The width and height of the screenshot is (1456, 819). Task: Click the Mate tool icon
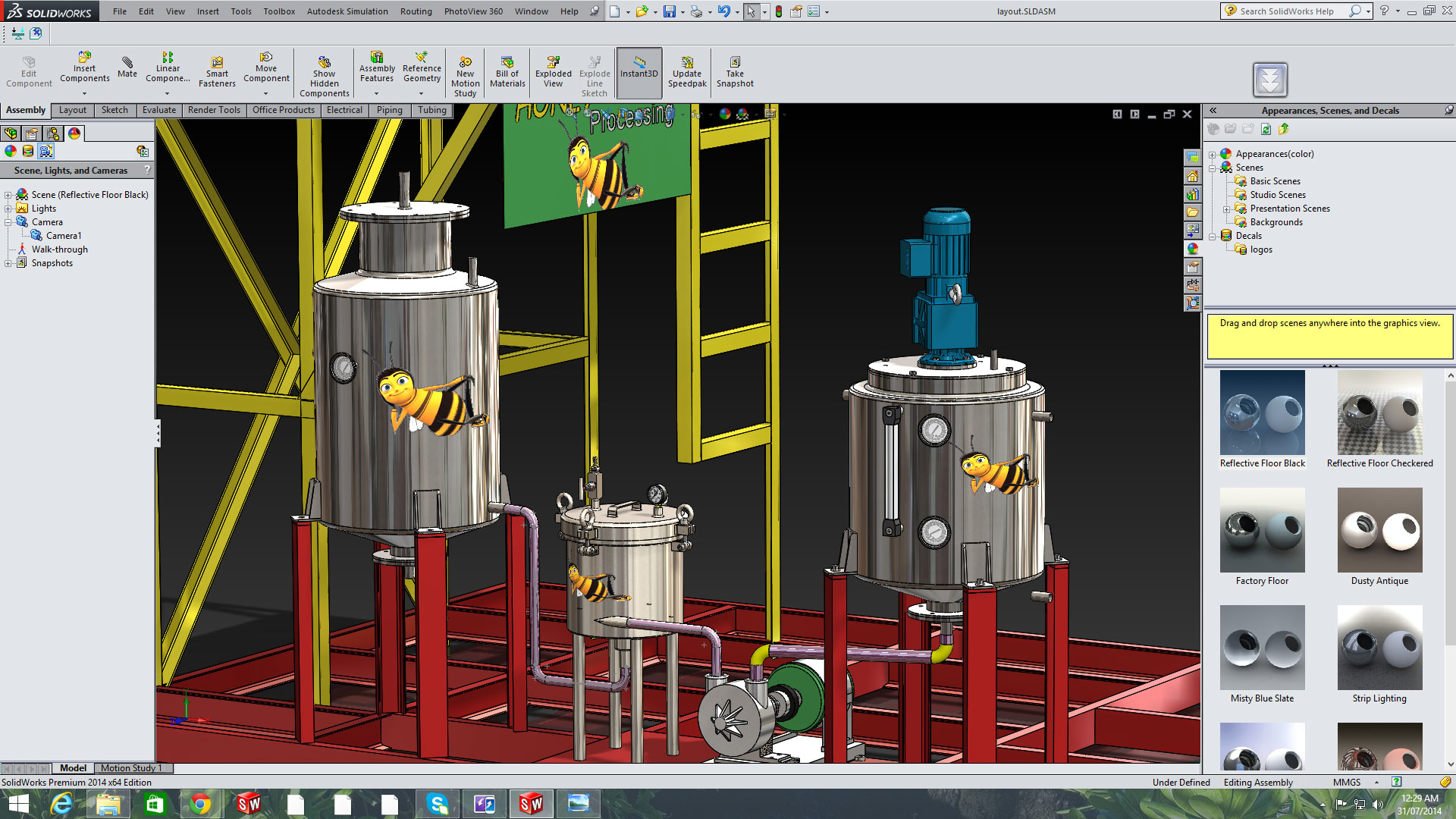click(127, 63)
